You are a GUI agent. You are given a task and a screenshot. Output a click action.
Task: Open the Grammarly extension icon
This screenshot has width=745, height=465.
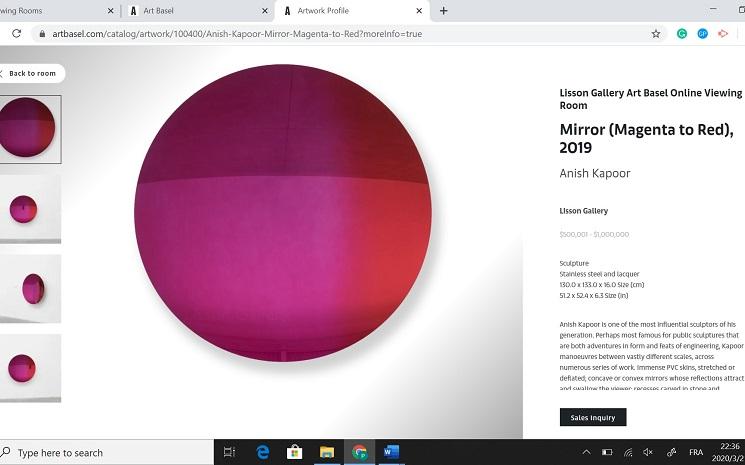(682, 34)
